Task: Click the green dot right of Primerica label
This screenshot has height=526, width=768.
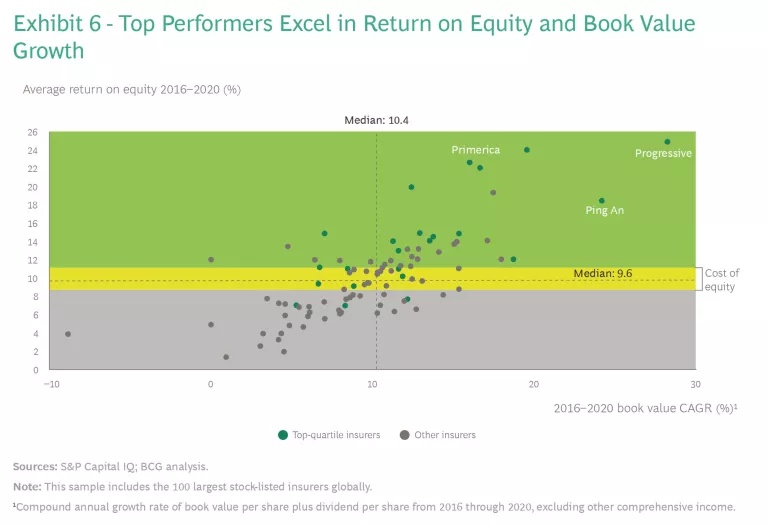Action: (527, 150)
